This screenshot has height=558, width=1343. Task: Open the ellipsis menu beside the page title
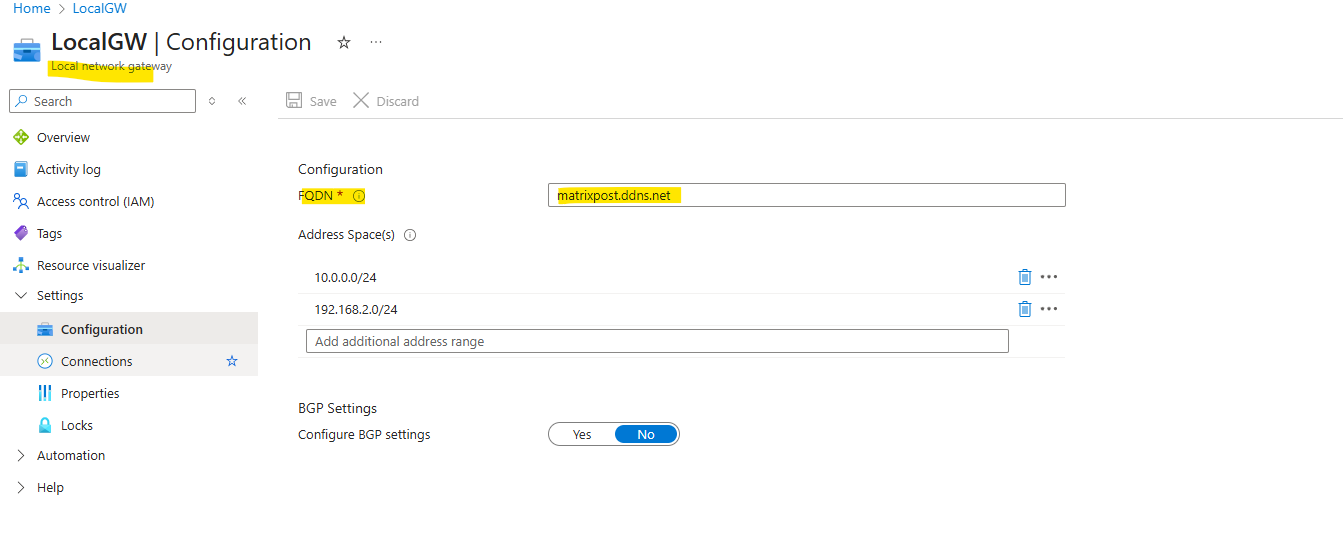376,42
